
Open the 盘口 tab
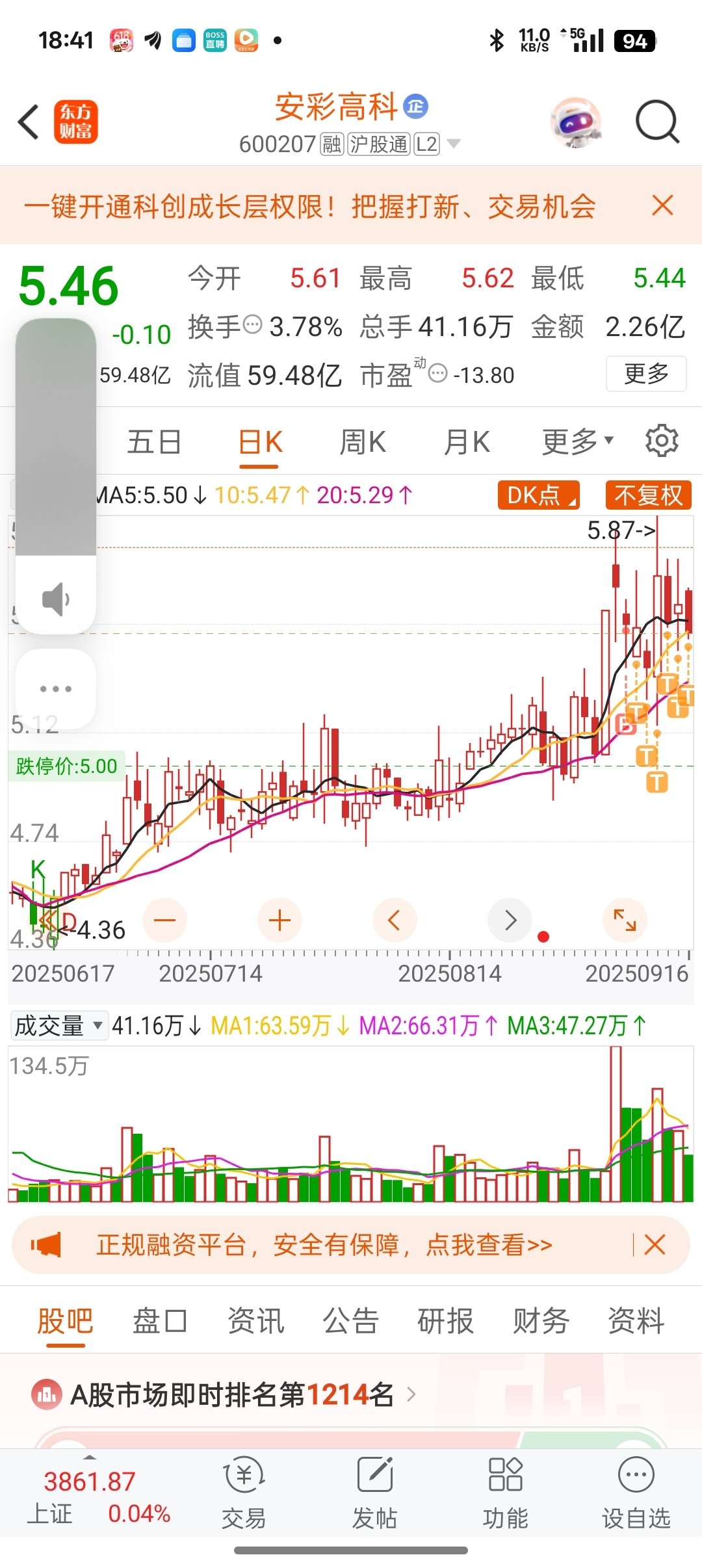coord(160,1320)
